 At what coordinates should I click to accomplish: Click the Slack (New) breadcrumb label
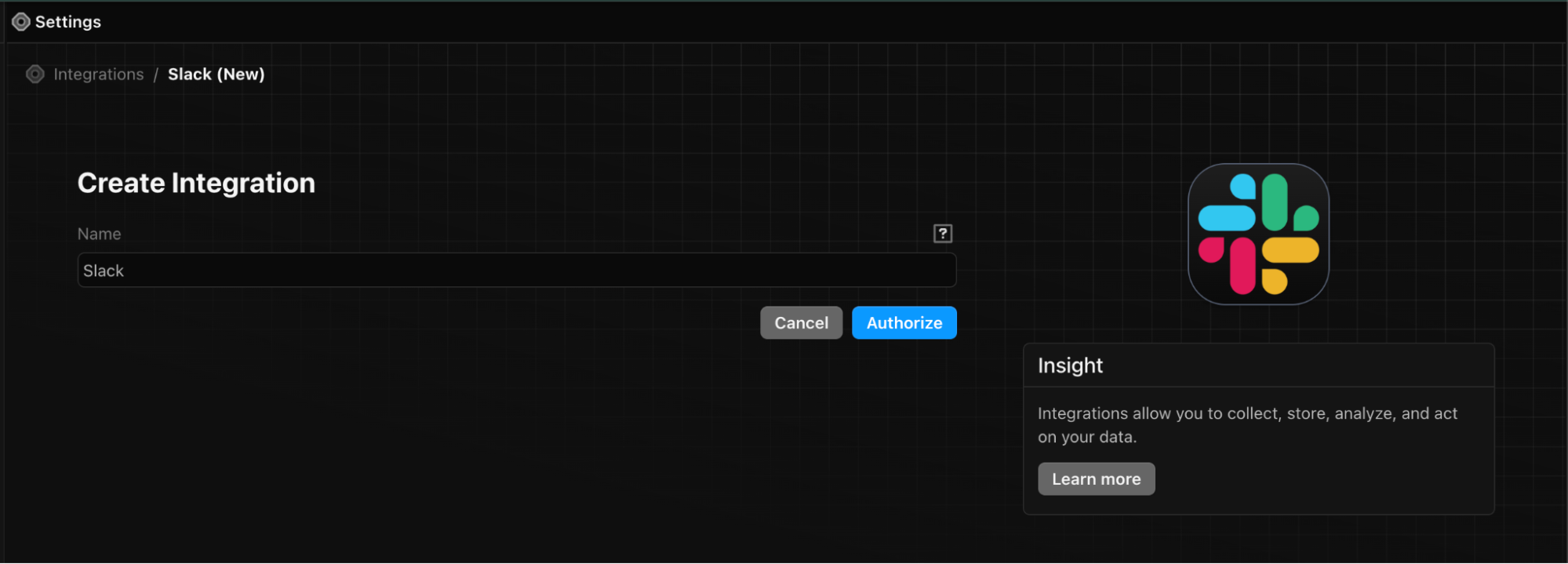tap(216, 75)
